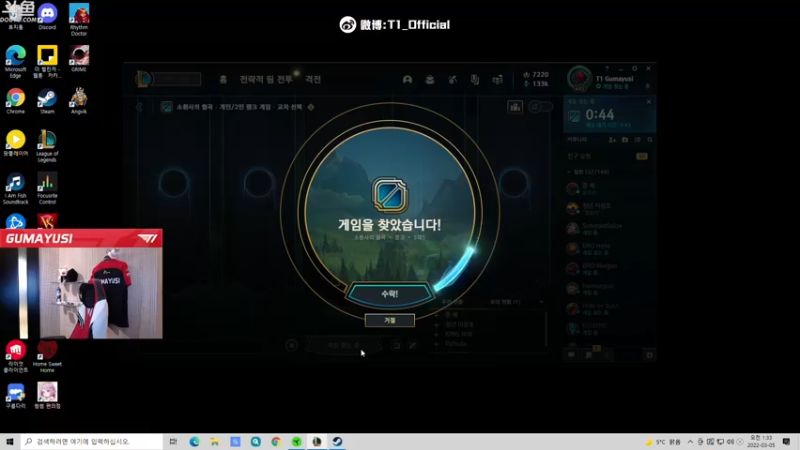Open the Angvik game shortcut
The image size is (800, 450).
[x=79, y=101]
